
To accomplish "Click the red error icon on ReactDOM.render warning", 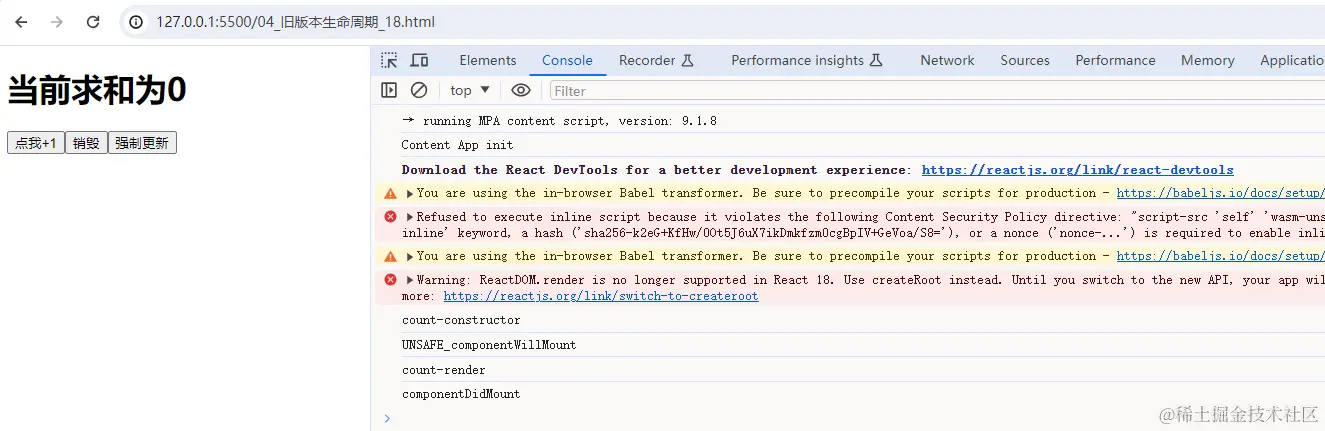I will tap(390, 280).
